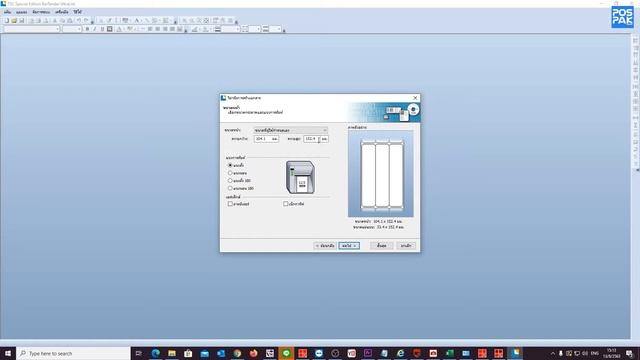Open the first line-thickness dropdown in the formatting toolbar
This screenshot has width=640, height=360.
(230, 29)
